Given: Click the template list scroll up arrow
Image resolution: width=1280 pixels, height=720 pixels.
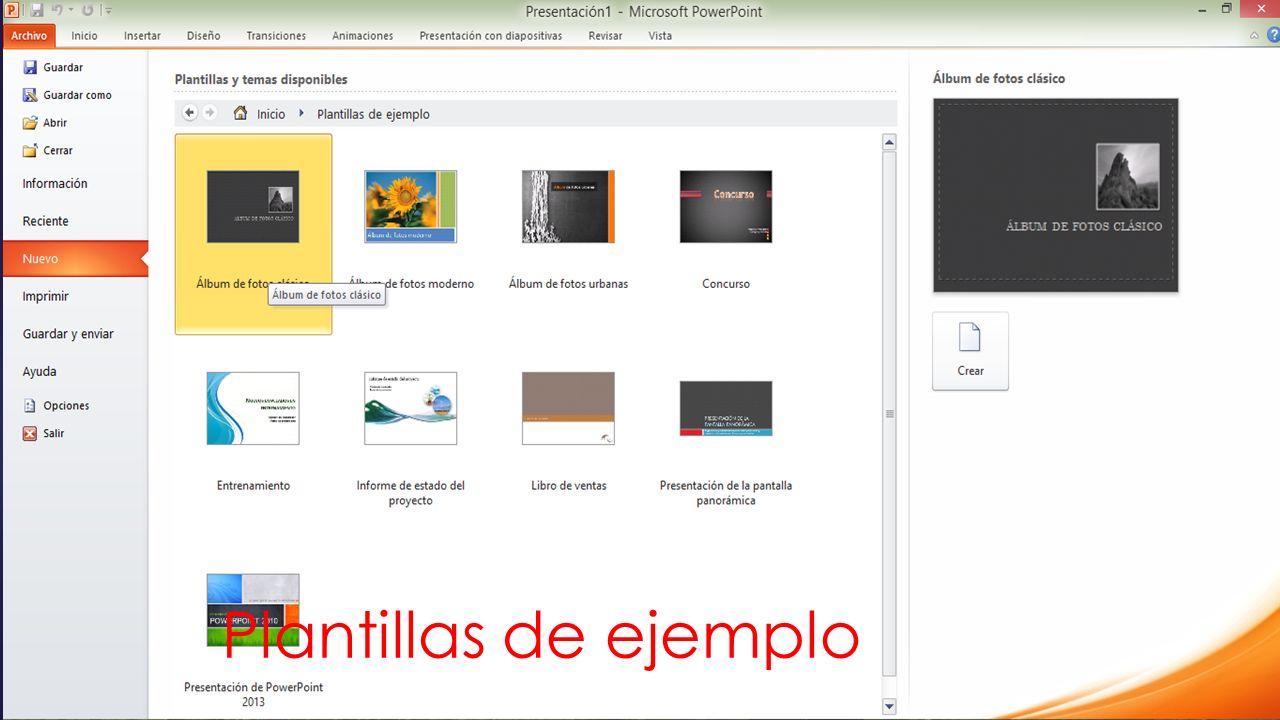Looking at the screenshot, I should [889, 142].
